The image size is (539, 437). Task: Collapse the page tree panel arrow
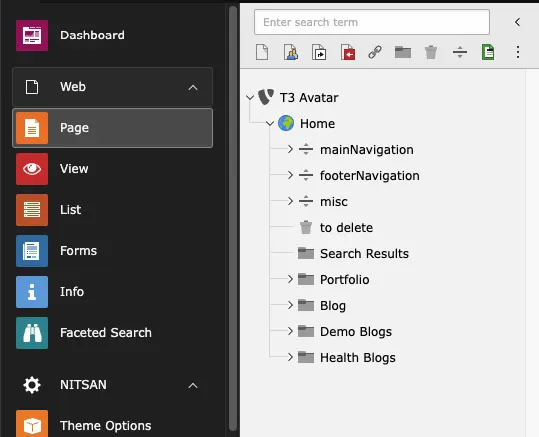coord(517,22)
